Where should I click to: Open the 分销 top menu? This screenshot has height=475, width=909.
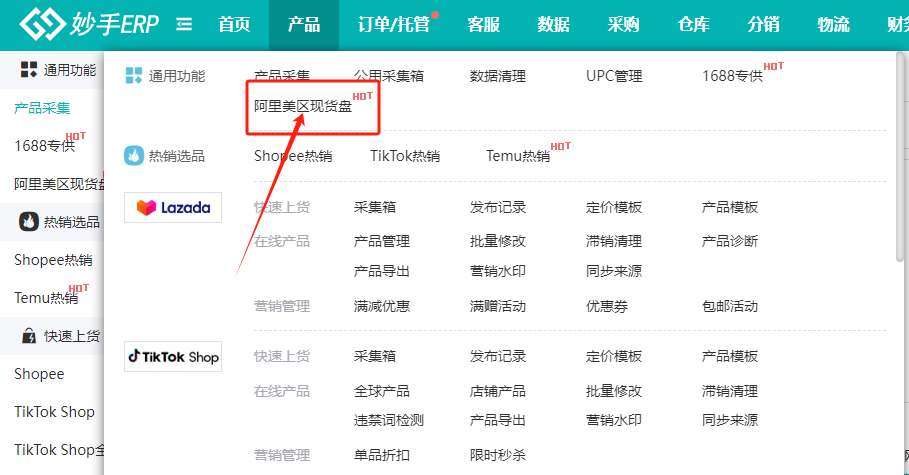[x=763, y=24]
